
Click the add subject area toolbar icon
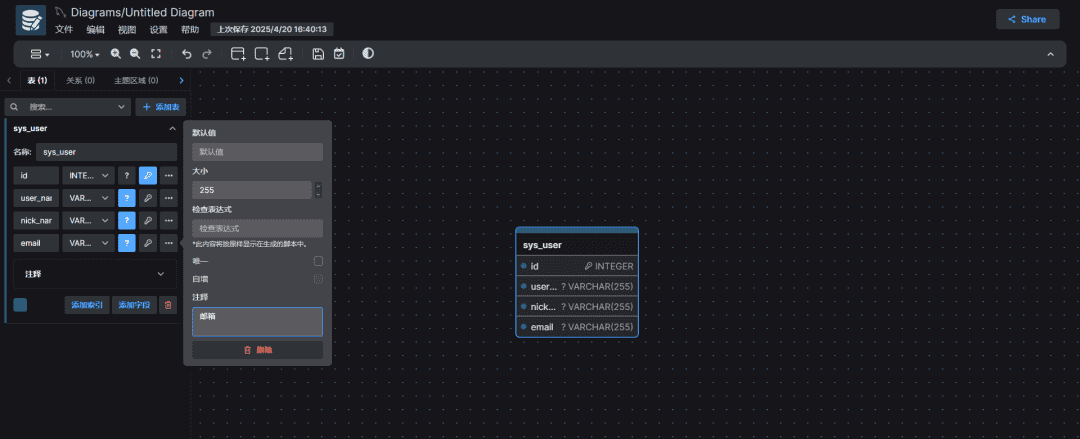pyautogui.click(x=262, y=54)
